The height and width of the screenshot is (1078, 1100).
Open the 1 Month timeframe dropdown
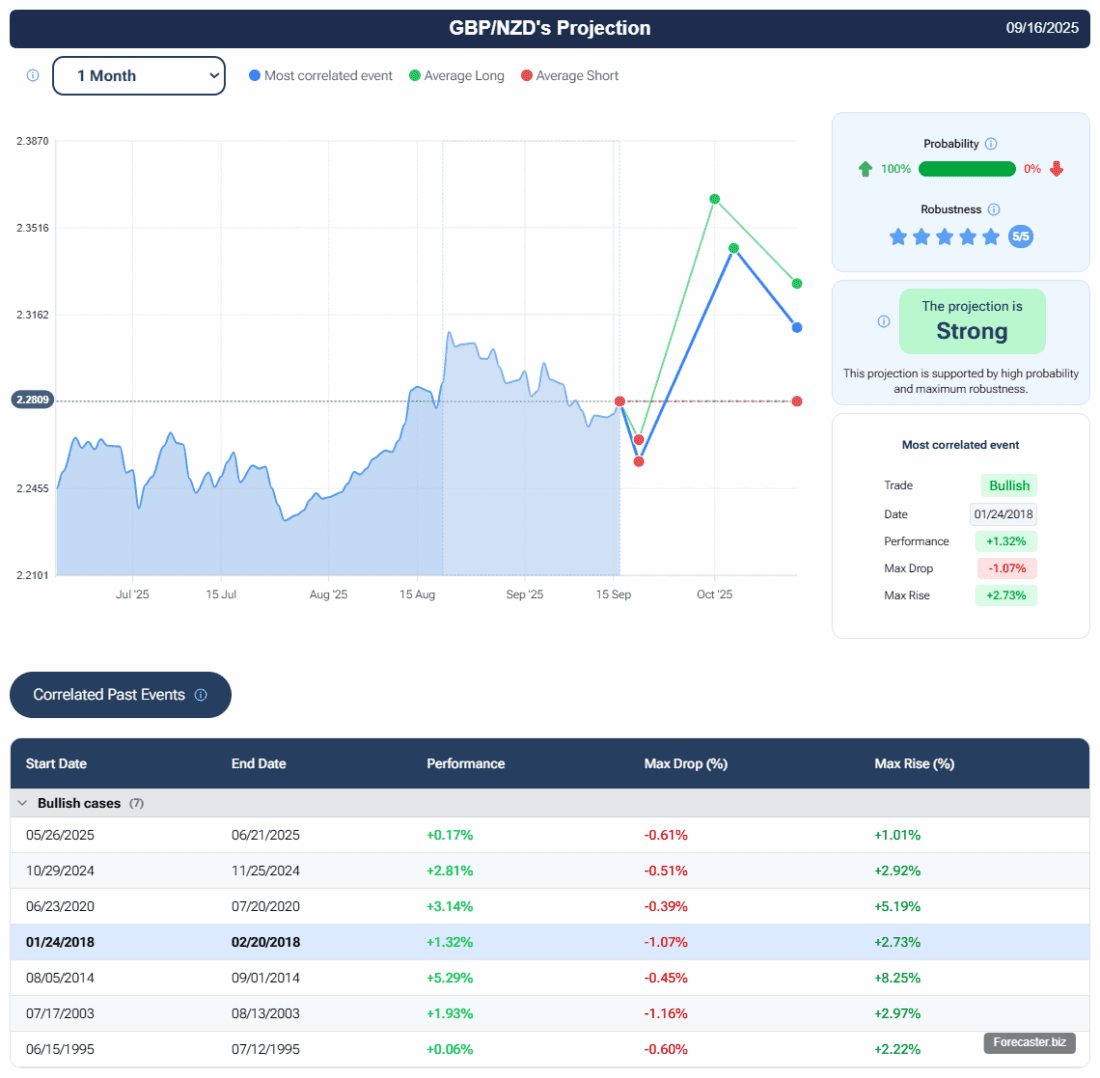point(139,76)
